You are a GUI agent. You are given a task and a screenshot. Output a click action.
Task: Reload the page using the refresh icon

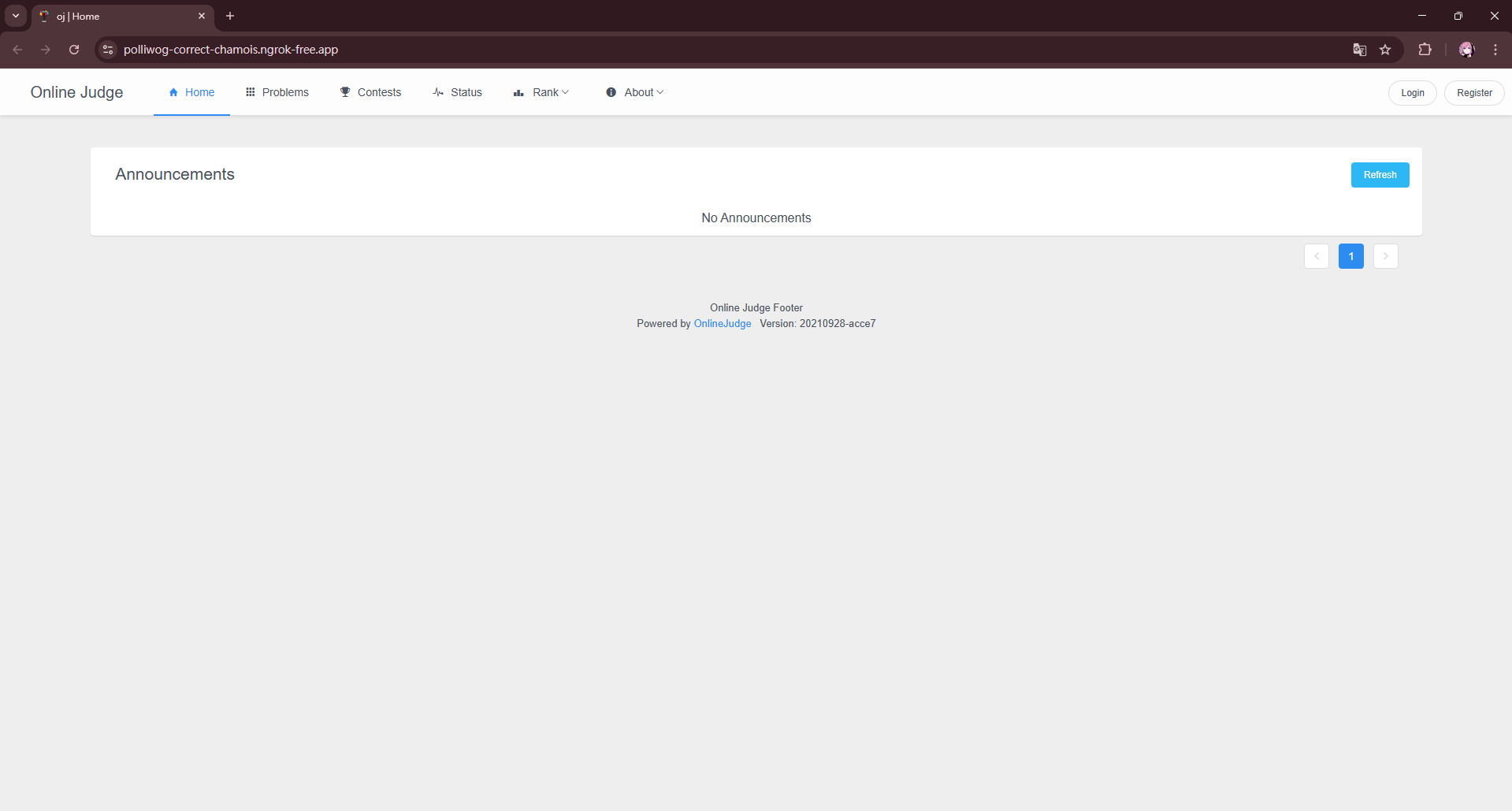coord(74,50)
